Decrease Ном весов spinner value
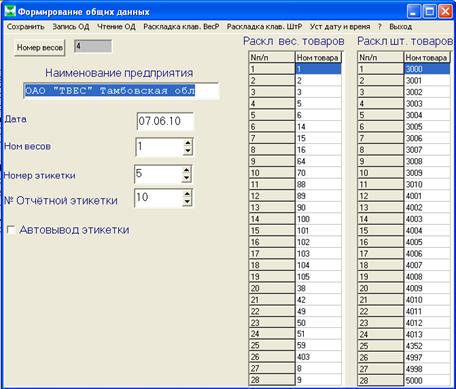The image size is (456, 389). coord(188,151)
